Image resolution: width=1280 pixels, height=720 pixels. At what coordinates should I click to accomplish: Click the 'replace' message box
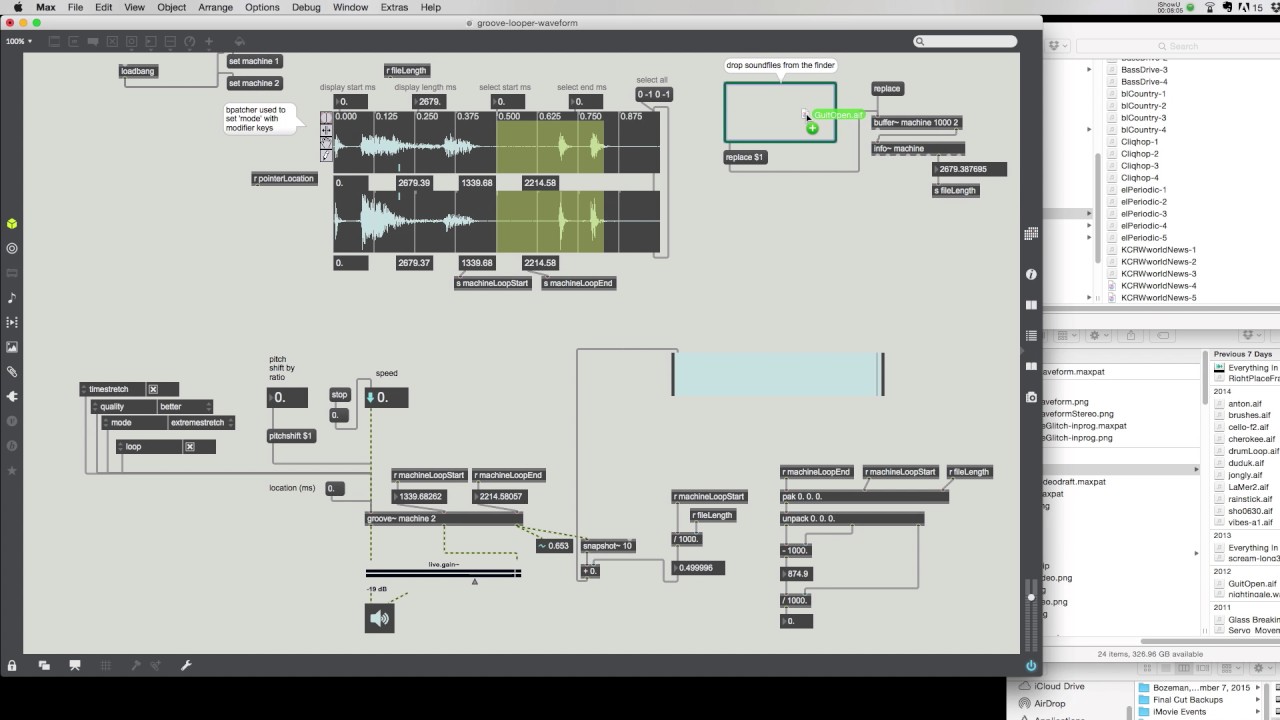(887, 88)
